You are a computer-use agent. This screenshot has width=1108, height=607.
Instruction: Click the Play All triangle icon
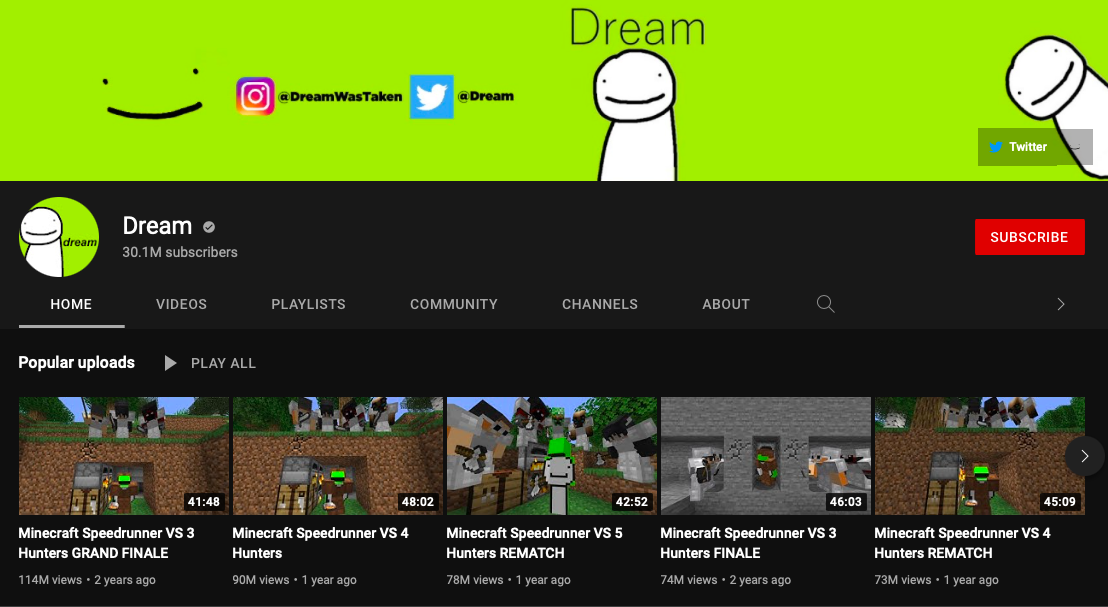(170, 363)
